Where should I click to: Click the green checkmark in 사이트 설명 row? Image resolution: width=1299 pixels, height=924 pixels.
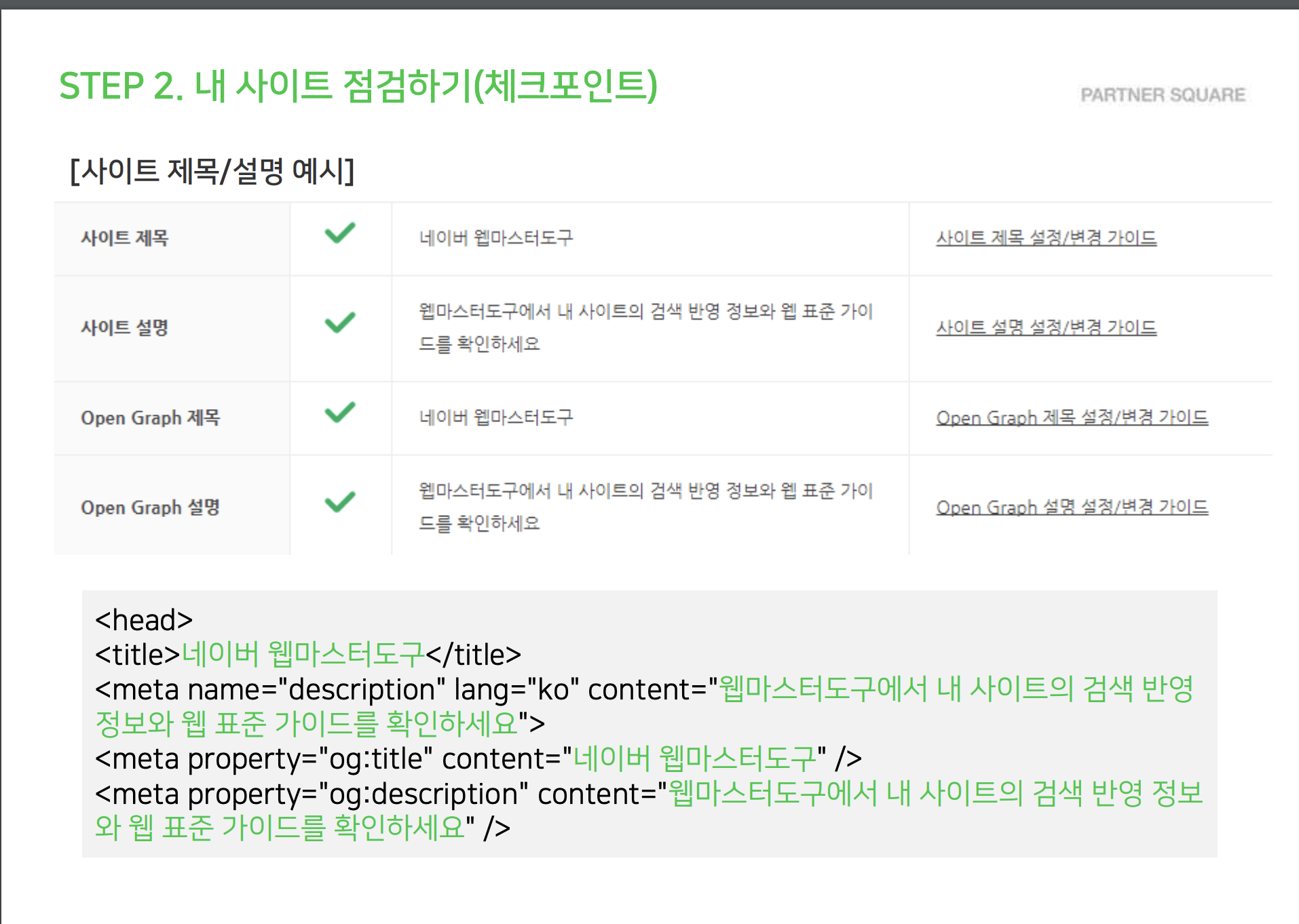(x=340, y=323)
